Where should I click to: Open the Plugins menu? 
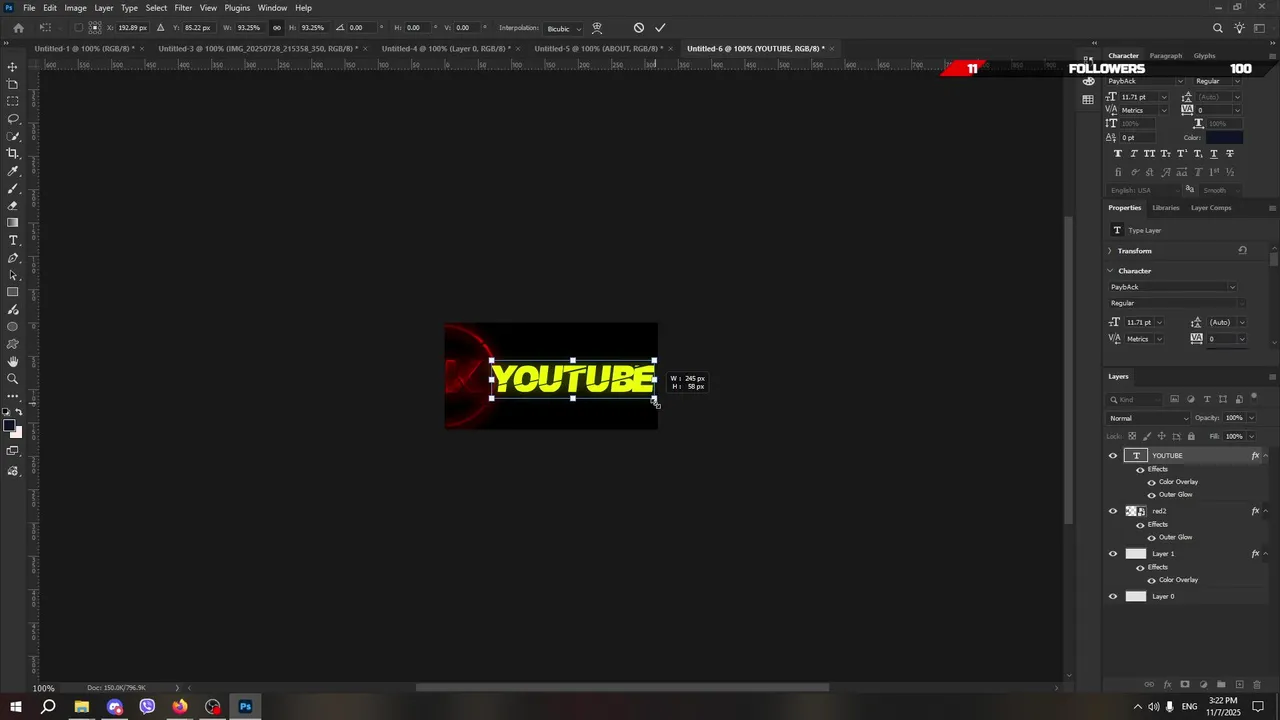[237, 8]
